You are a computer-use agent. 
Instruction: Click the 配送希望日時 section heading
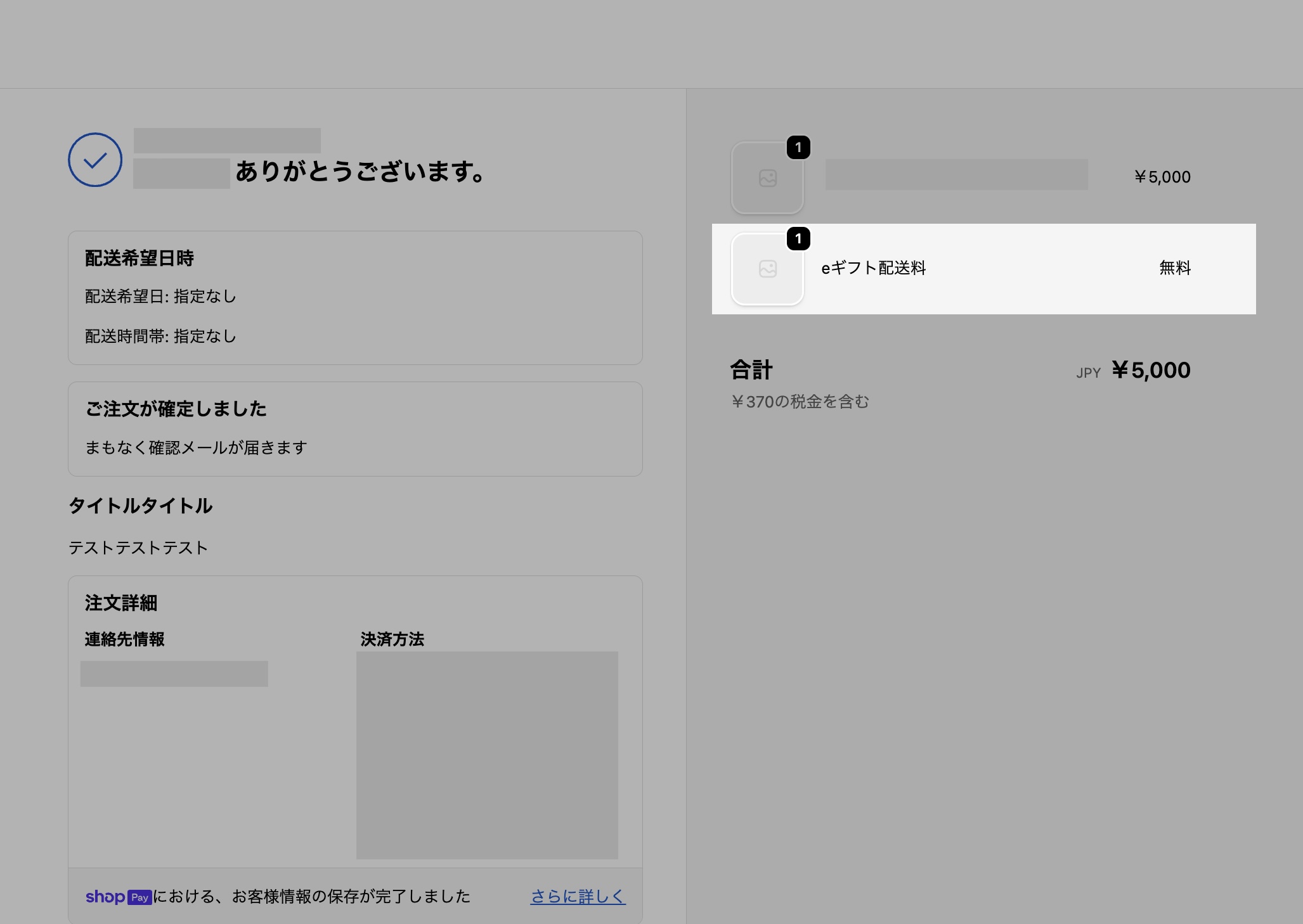139,259
